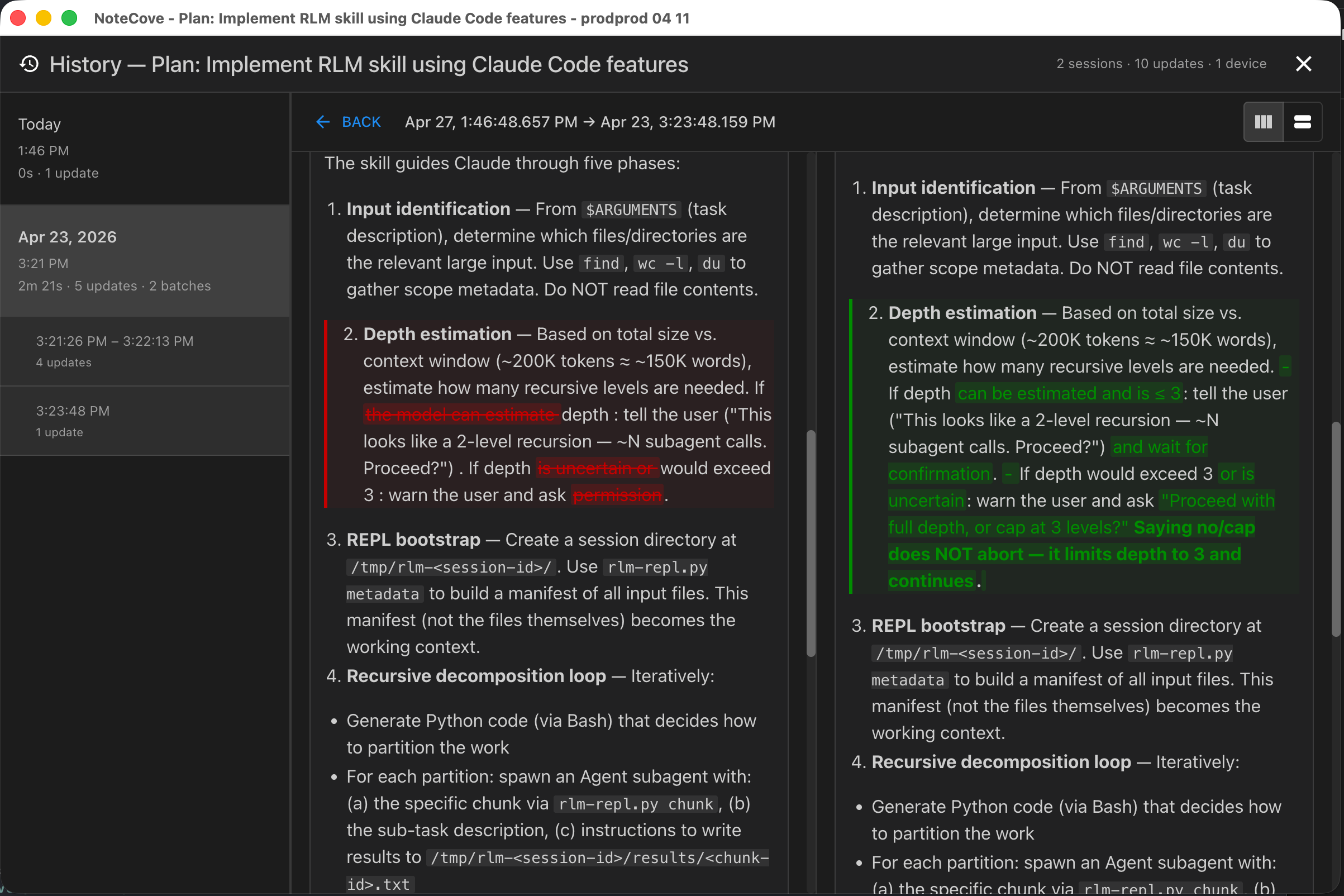
Task: Select the Today 1:46 PM session
Action: pos(145,149)
